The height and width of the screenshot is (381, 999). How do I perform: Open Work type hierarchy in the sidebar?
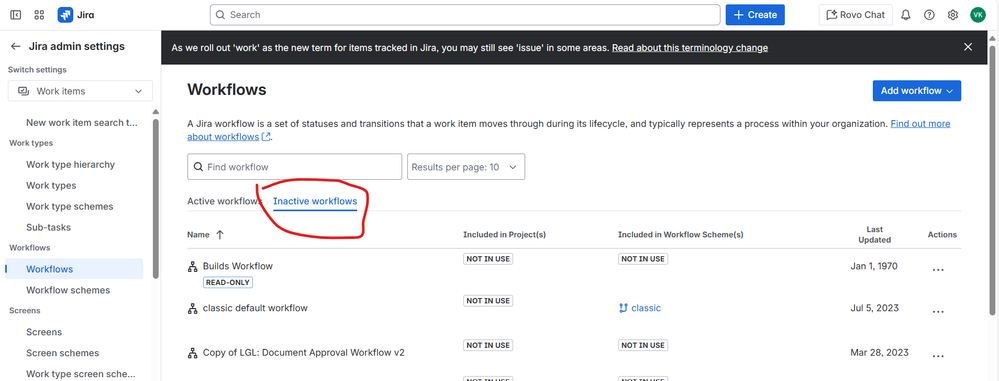[x=70, y=164]
